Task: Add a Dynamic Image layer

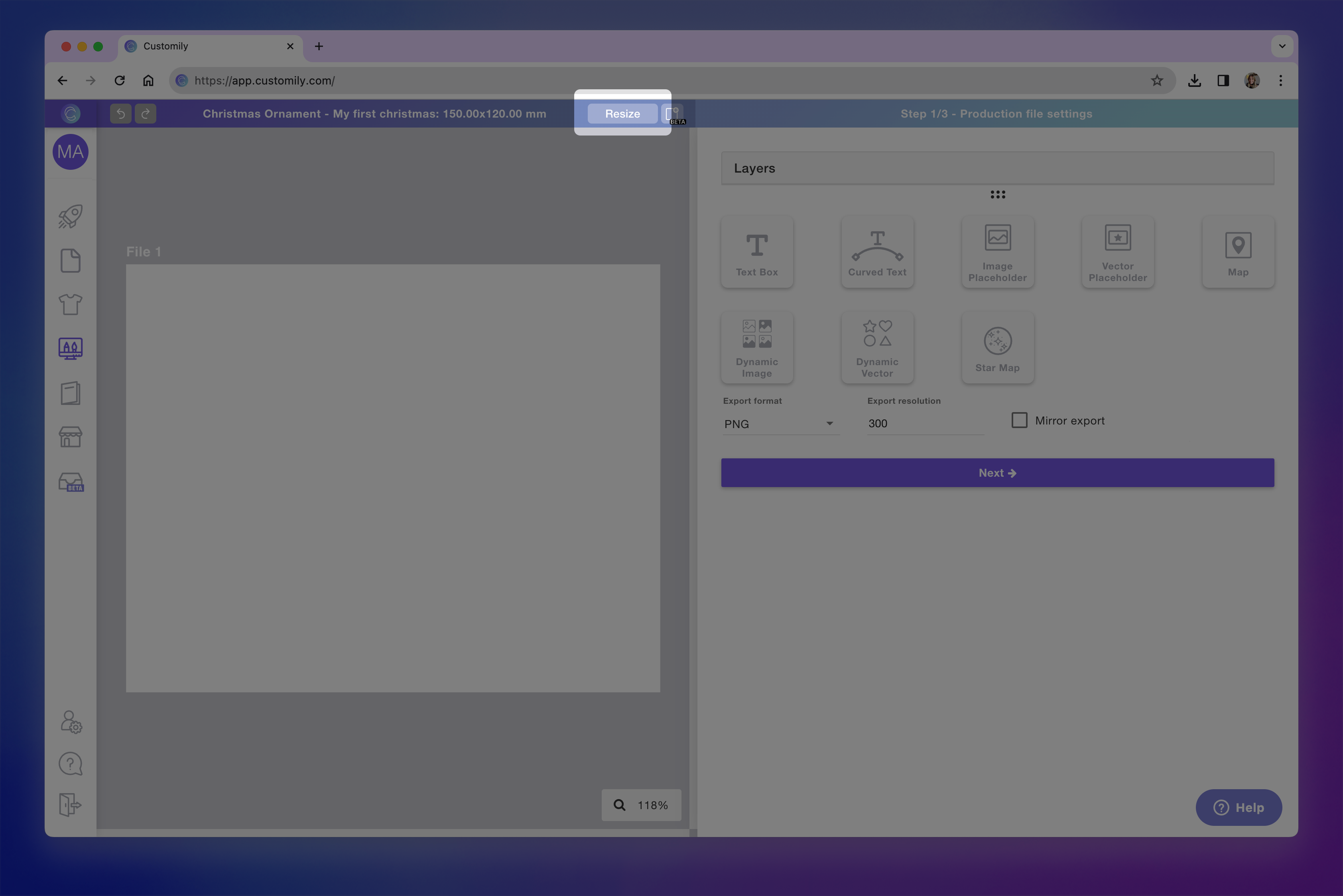Action: [757, 347]
